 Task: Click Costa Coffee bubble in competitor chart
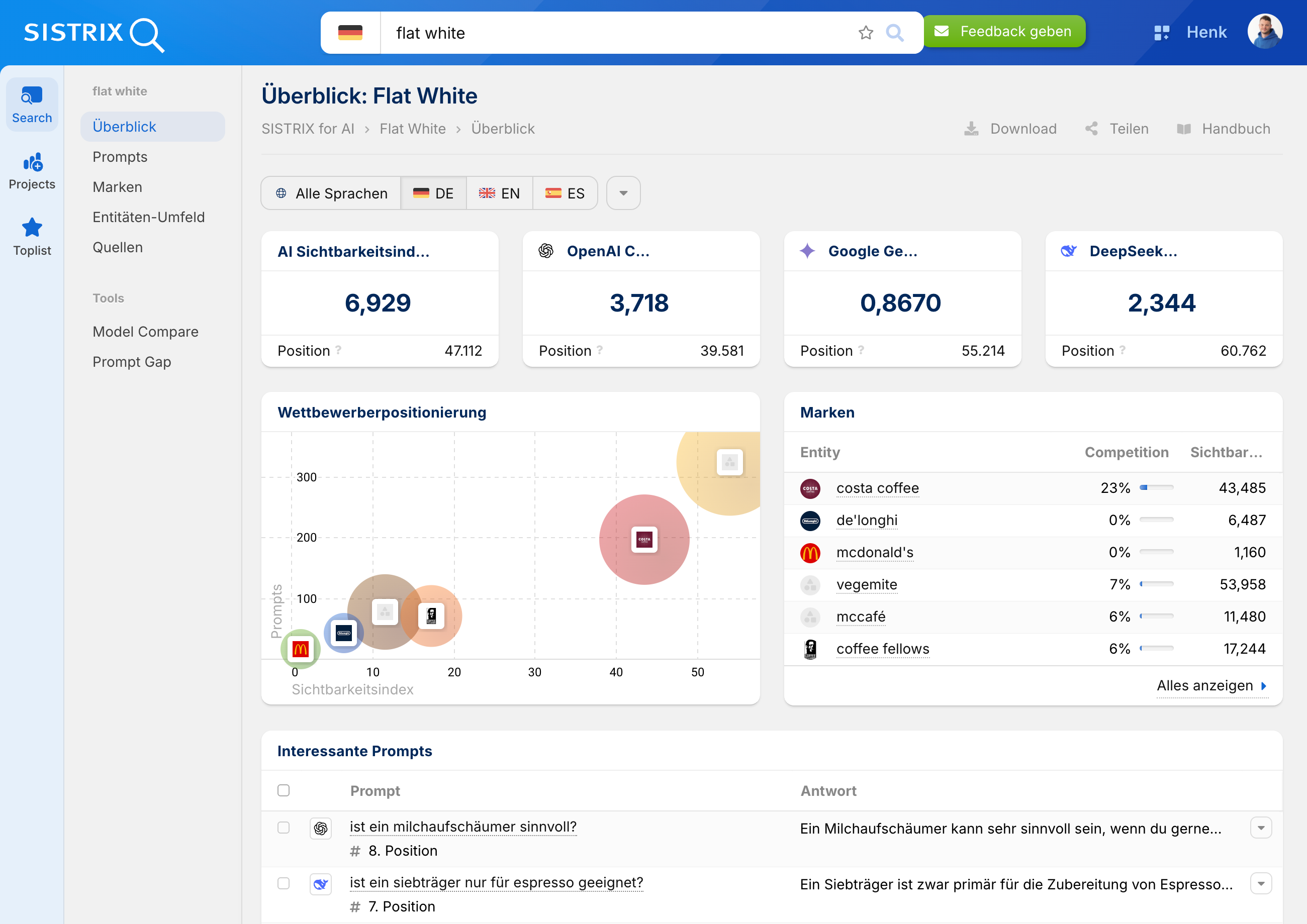644,539
